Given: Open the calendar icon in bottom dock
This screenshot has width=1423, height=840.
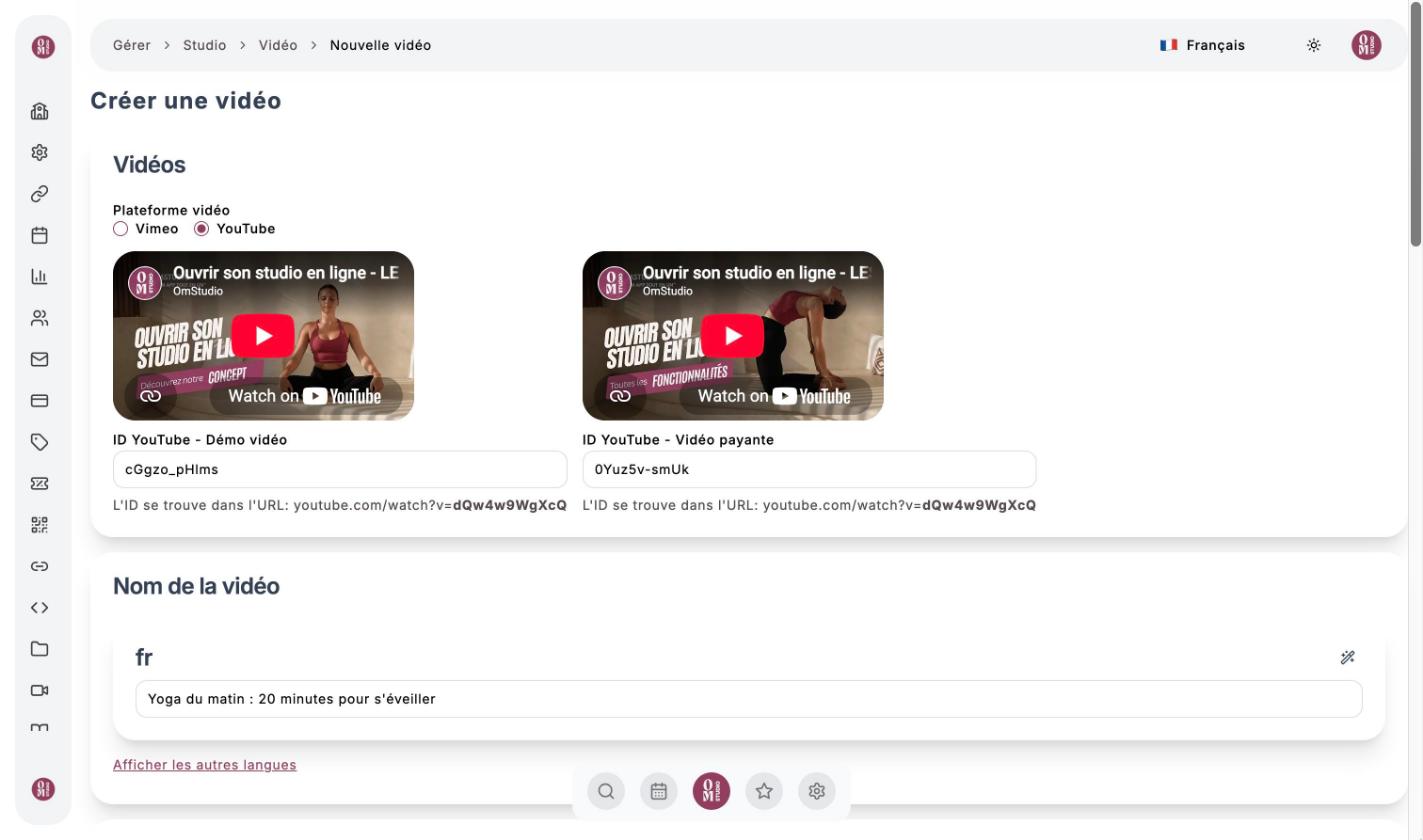Looking at the screenshot, I should click(659, 791).
